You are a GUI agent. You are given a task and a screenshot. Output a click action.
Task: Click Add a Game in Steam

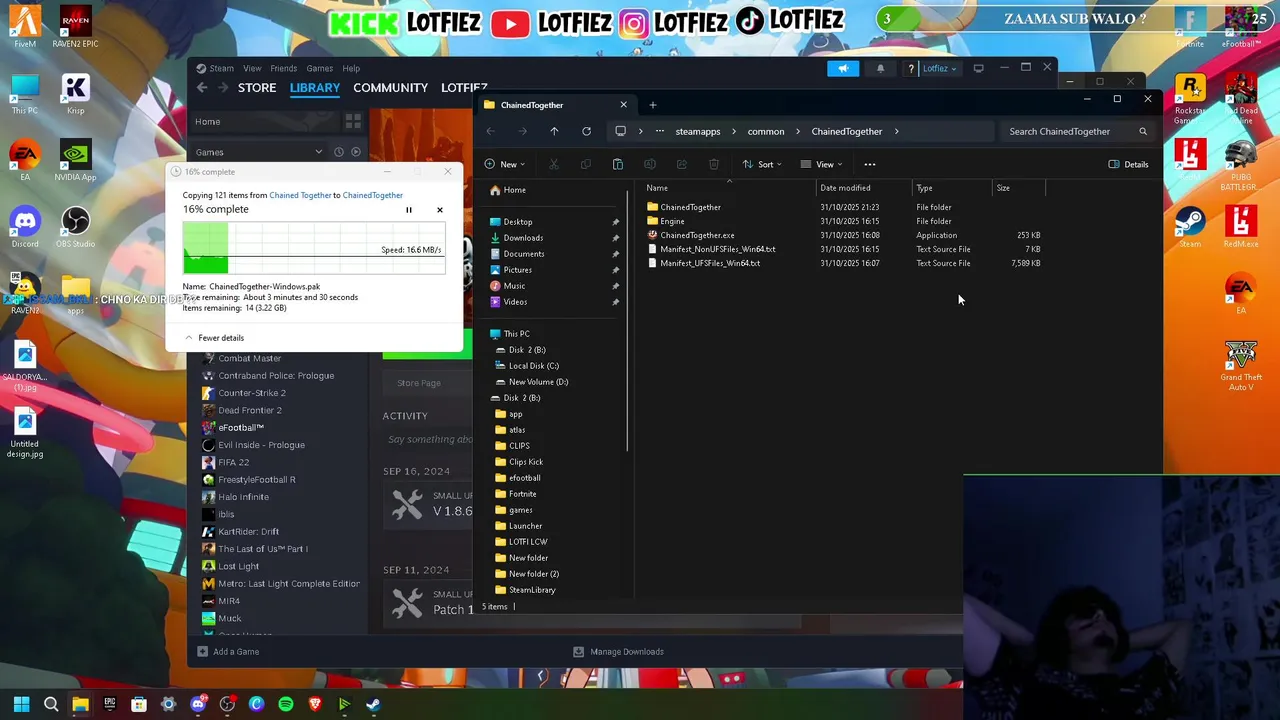228,652
